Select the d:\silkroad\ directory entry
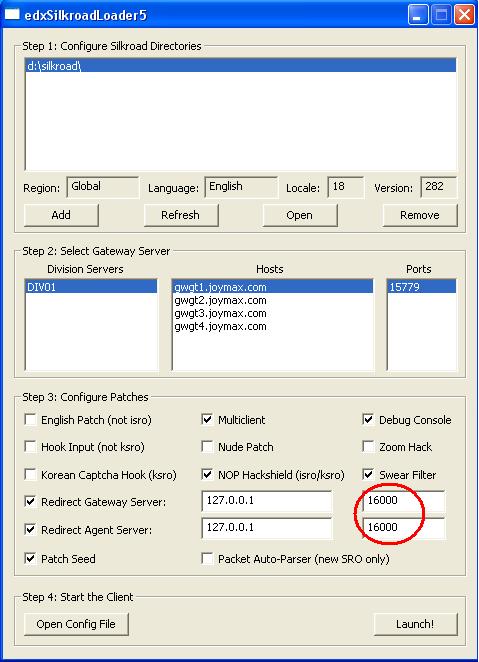479x662 pixels. click(241, 65)
